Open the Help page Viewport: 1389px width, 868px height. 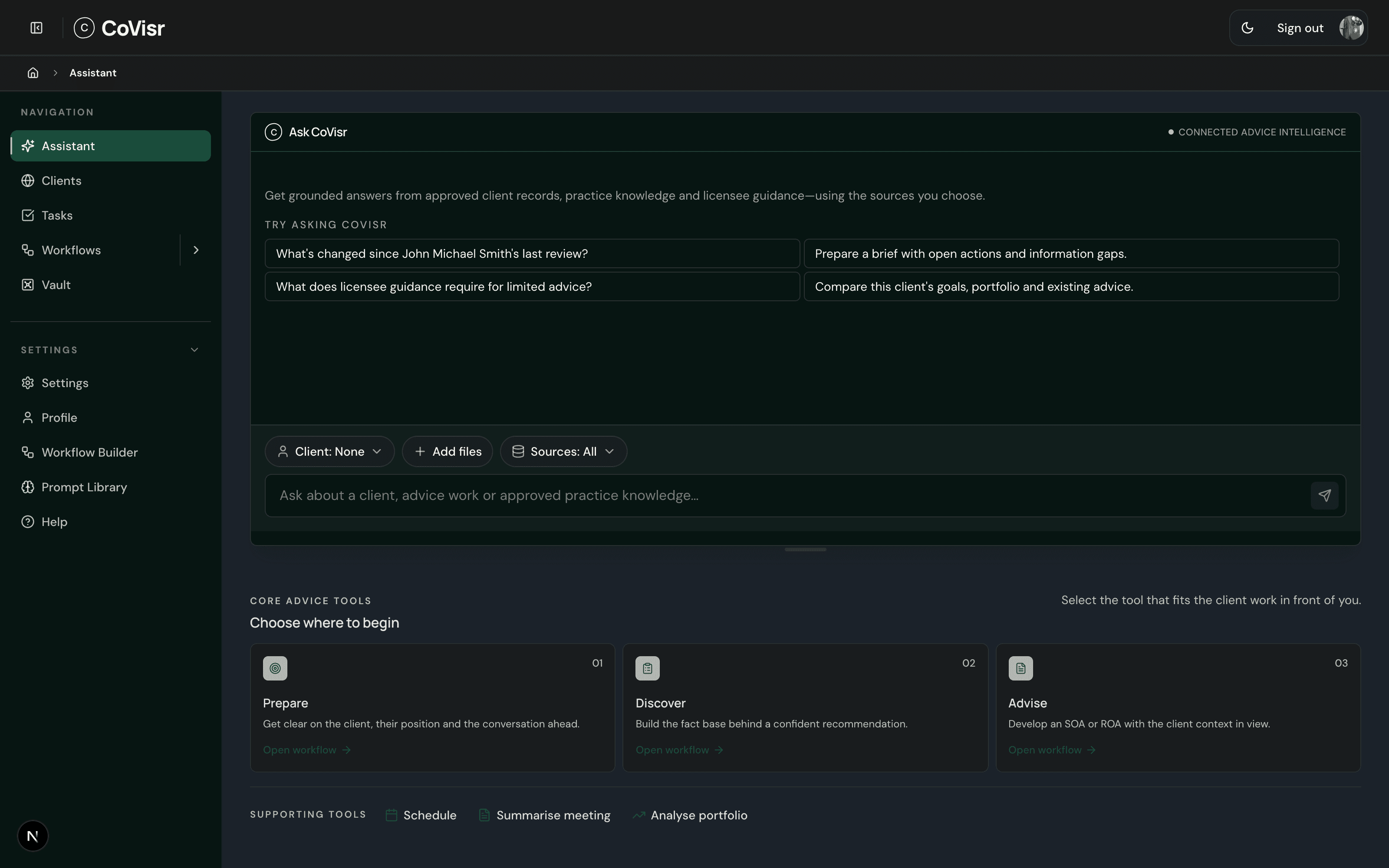point(111,522)
